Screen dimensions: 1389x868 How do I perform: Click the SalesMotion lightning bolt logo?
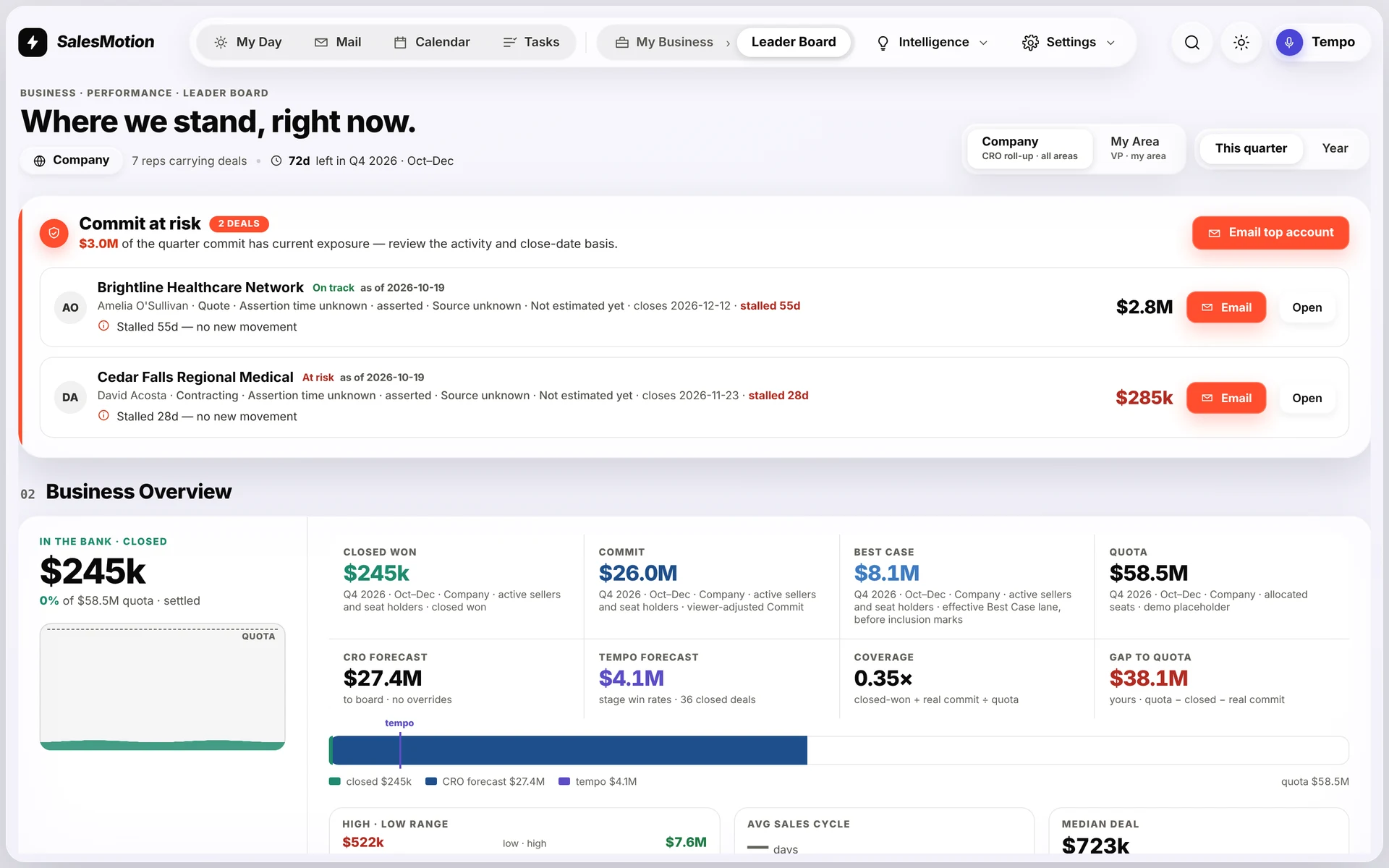(33, 42)
